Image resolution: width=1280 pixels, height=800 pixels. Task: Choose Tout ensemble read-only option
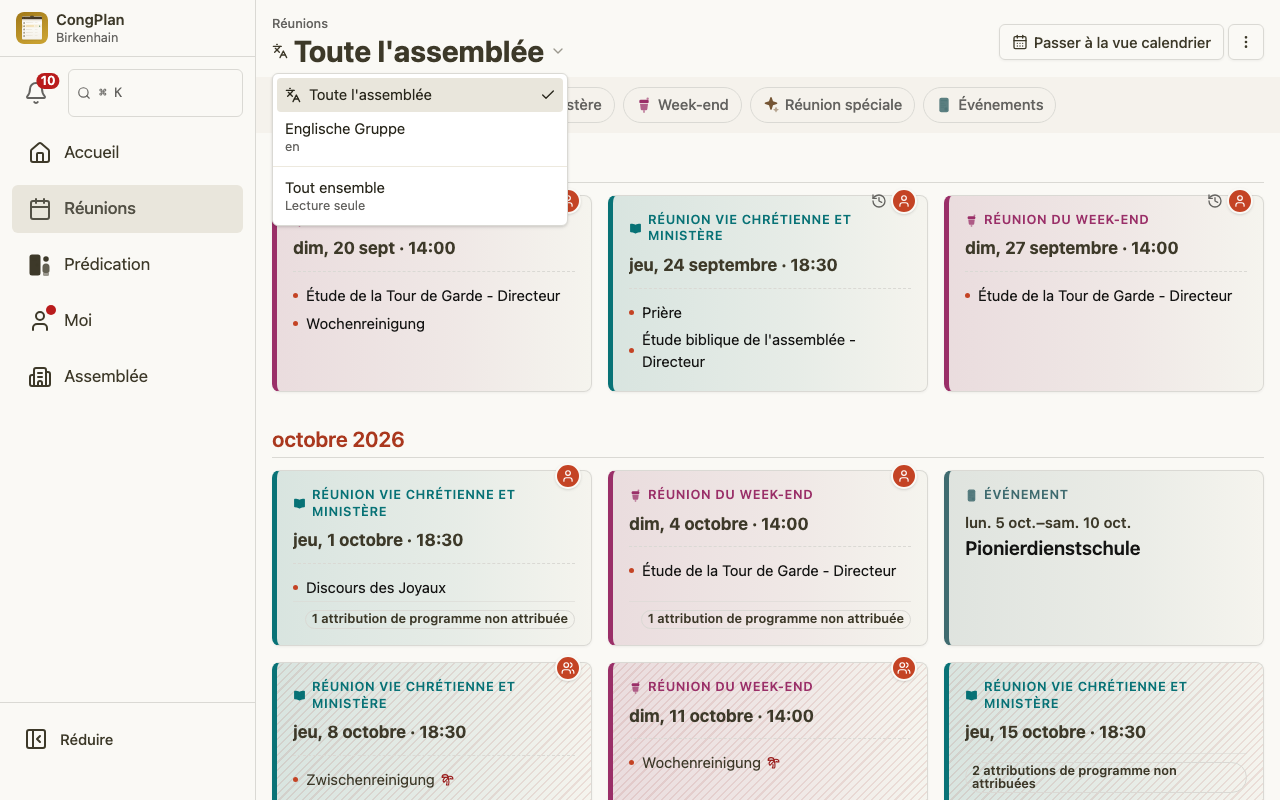pyautogui.click(x=420, y=196)
